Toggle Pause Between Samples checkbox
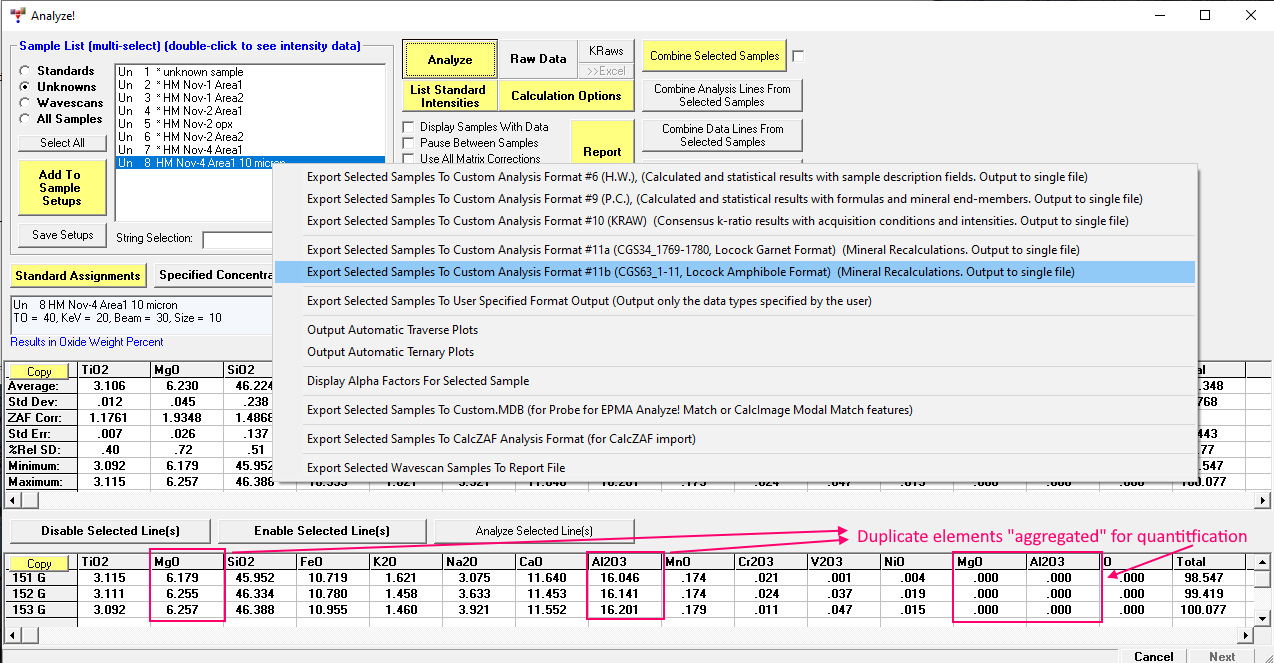 tap(408, 143)
